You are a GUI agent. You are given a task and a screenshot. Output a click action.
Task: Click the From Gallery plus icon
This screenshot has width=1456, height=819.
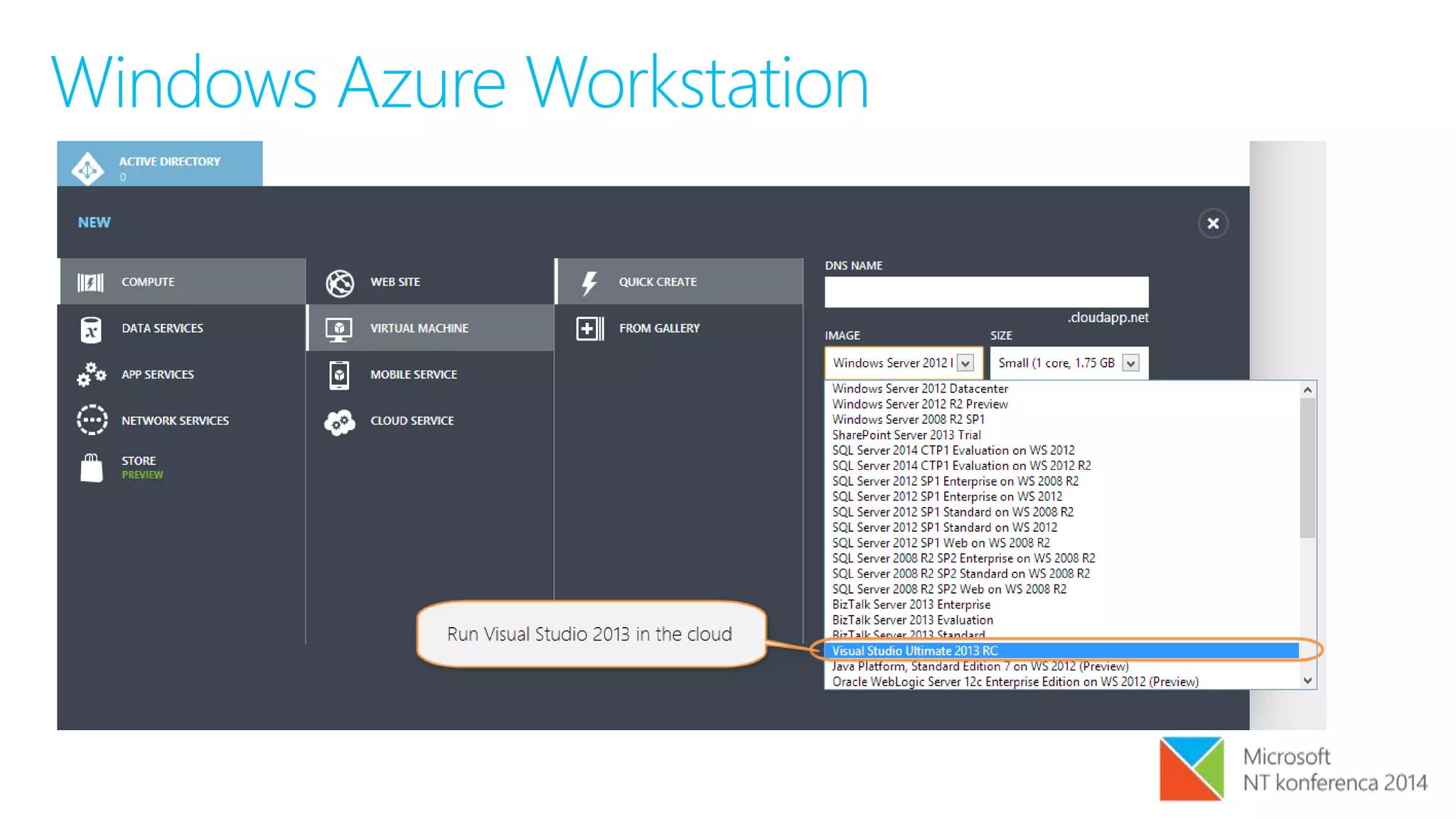pos(589,328)
